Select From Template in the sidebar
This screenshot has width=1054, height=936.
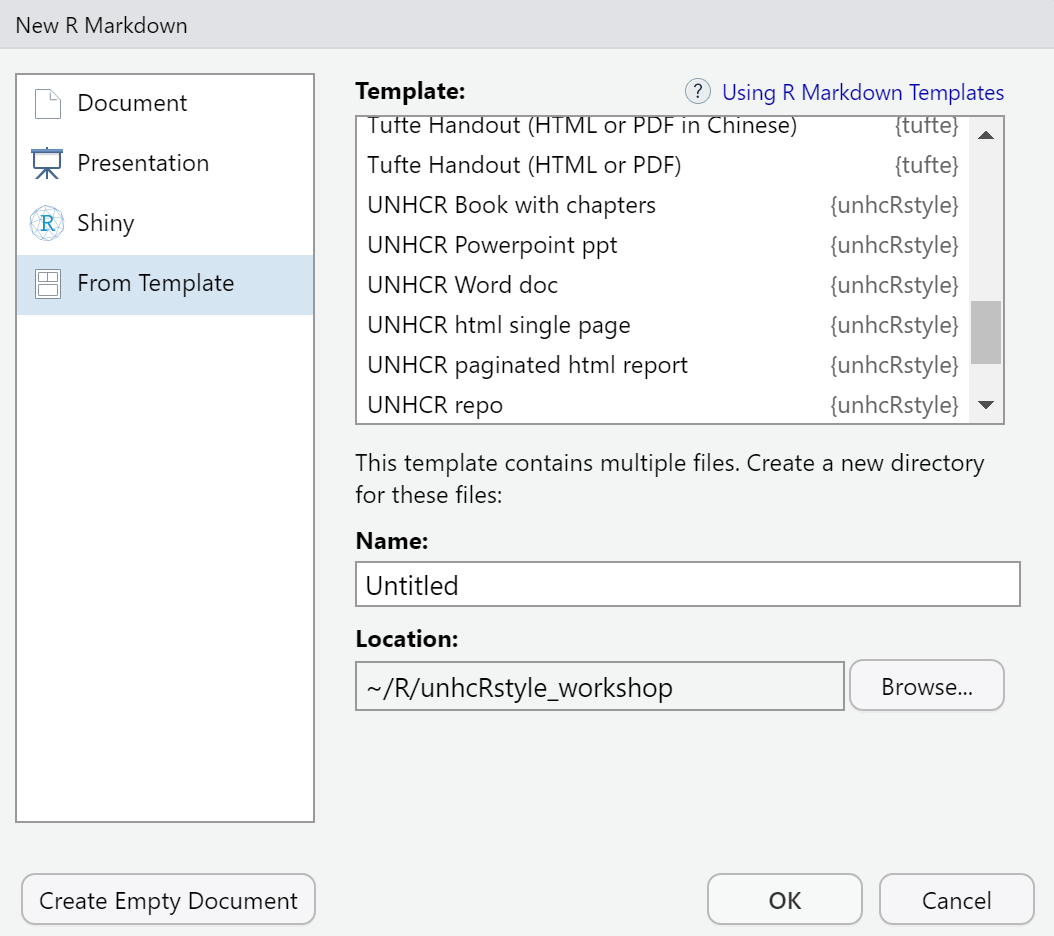(165, 284)
